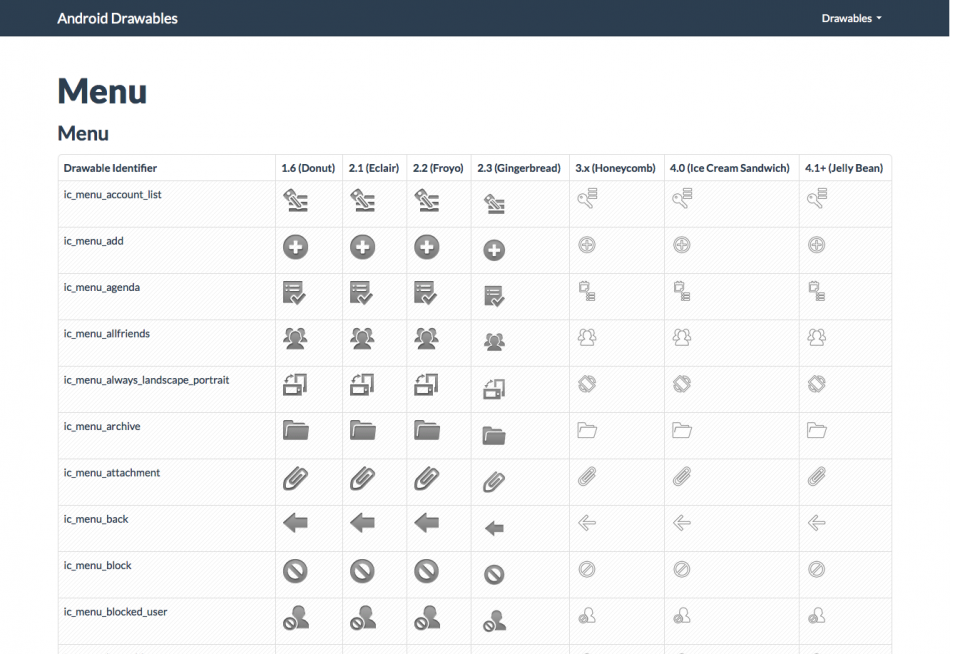Follow the ic_menu_archive link

click(x=100, y=426)
